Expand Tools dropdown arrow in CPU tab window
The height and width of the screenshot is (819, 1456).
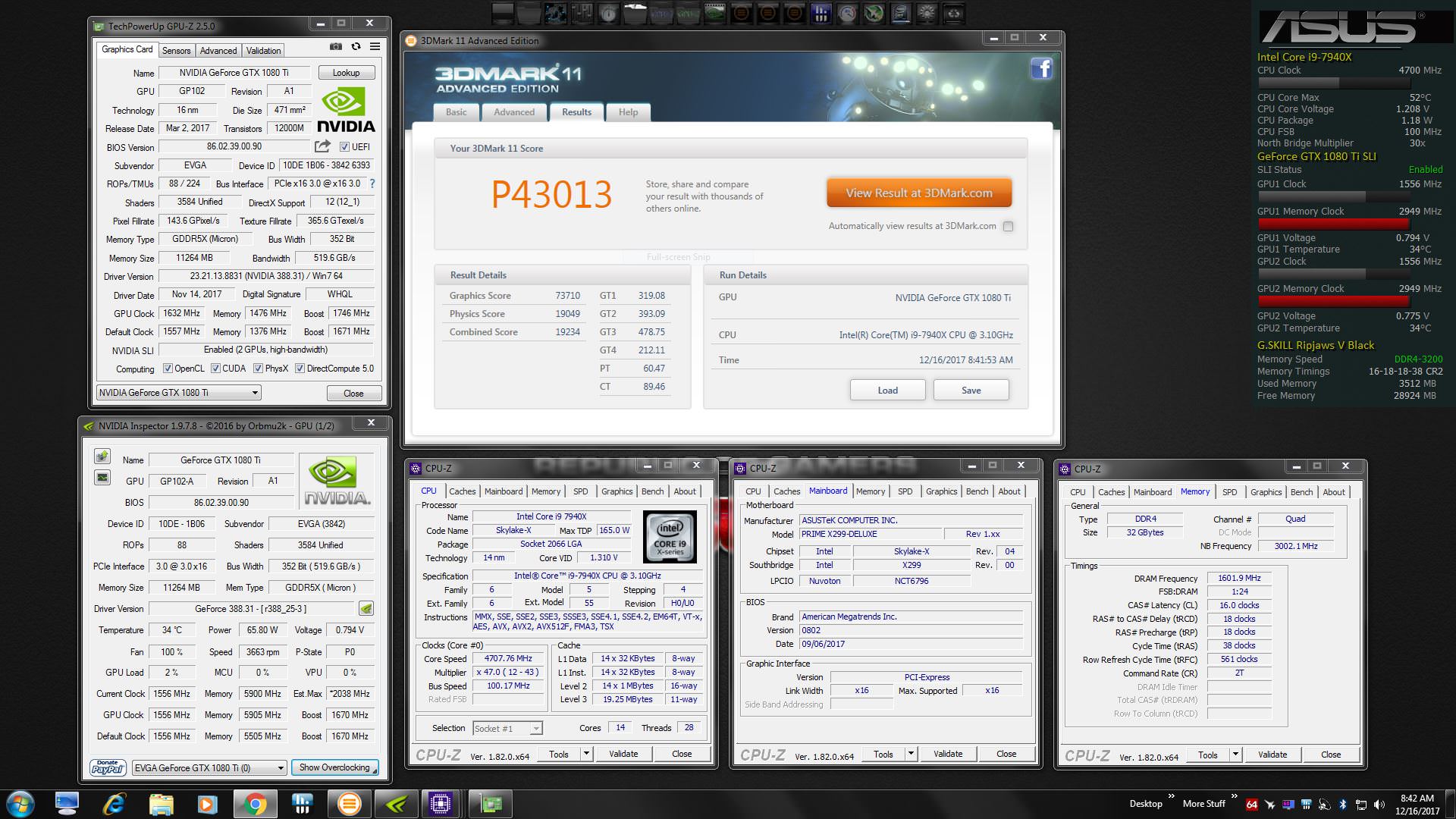pos(586,754)
